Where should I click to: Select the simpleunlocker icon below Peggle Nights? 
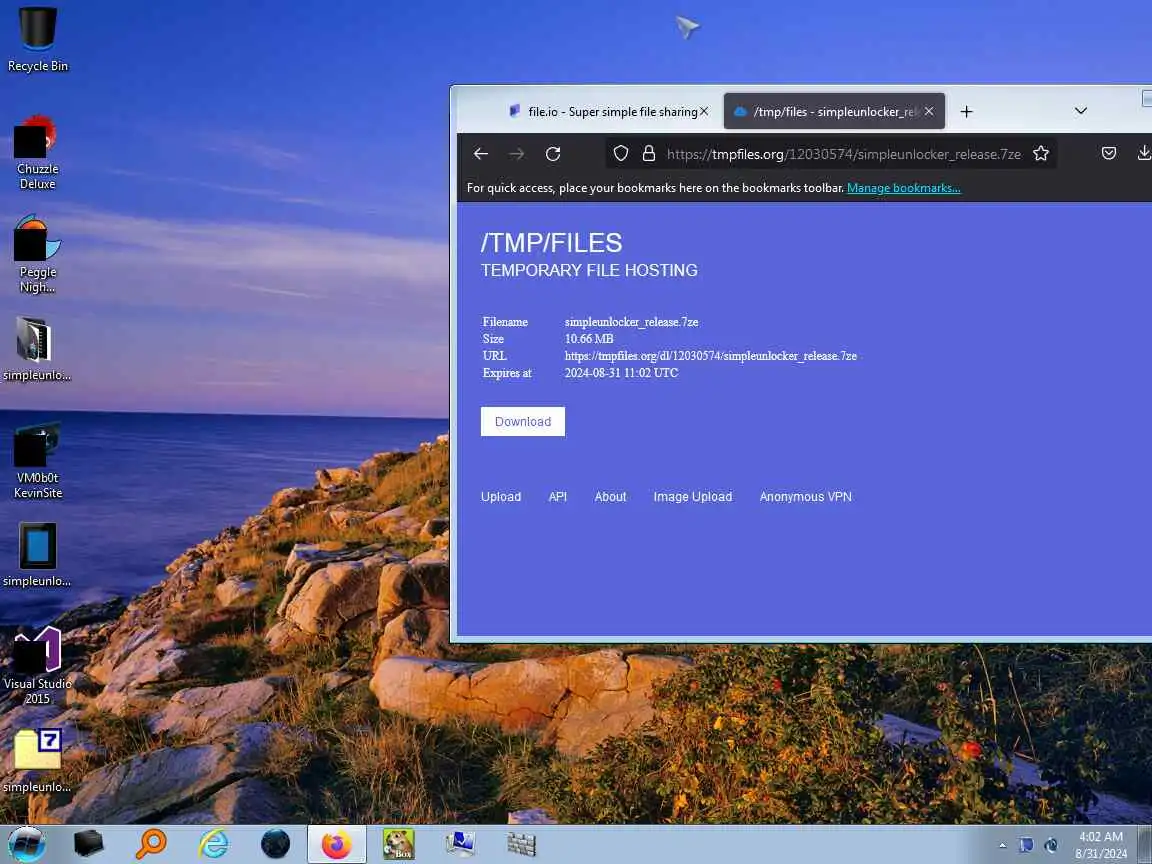coord(37,349)
